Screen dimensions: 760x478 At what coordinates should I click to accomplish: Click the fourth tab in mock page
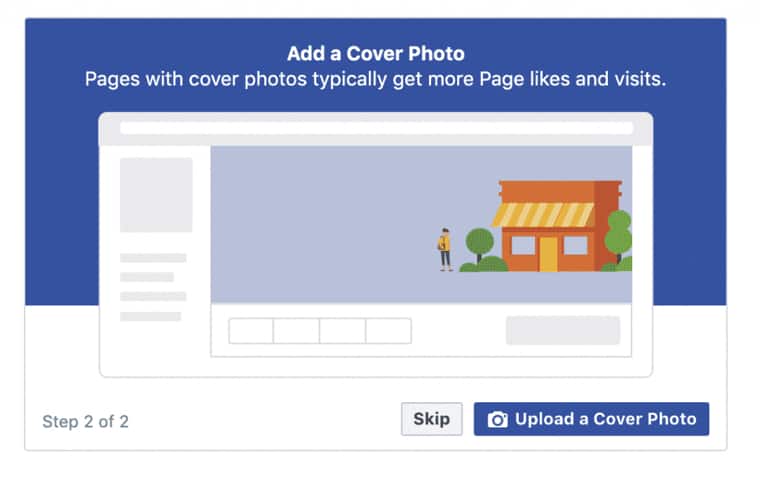(x=389, y=331)
